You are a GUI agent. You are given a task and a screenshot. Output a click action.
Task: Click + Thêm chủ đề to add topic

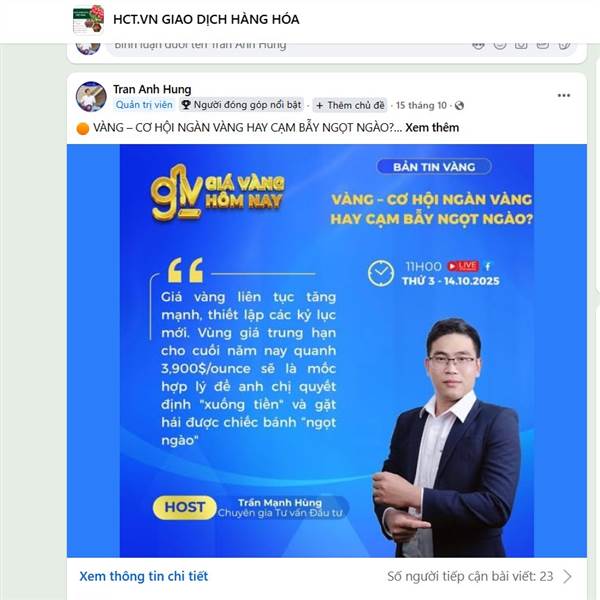(350, 105)
